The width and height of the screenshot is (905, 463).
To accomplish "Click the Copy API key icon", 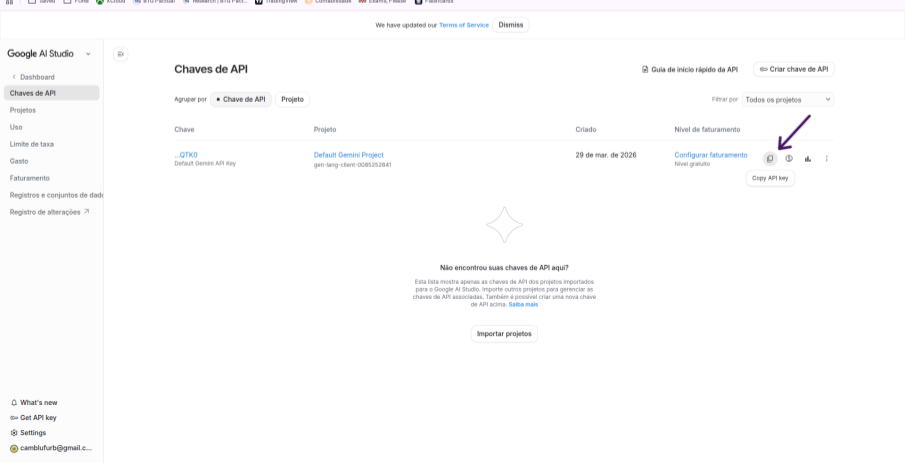I will [769, 158].
